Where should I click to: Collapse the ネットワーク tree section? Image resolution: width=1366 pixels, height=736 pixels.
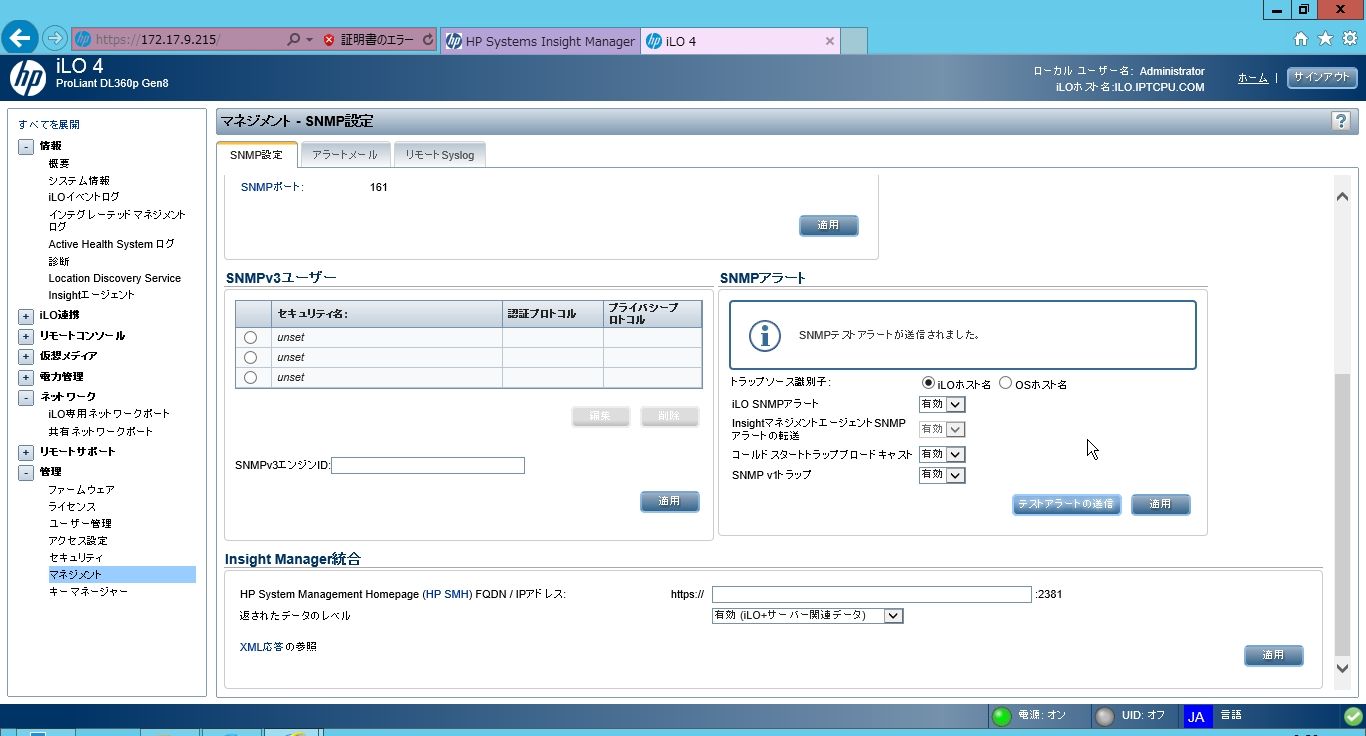26,398
